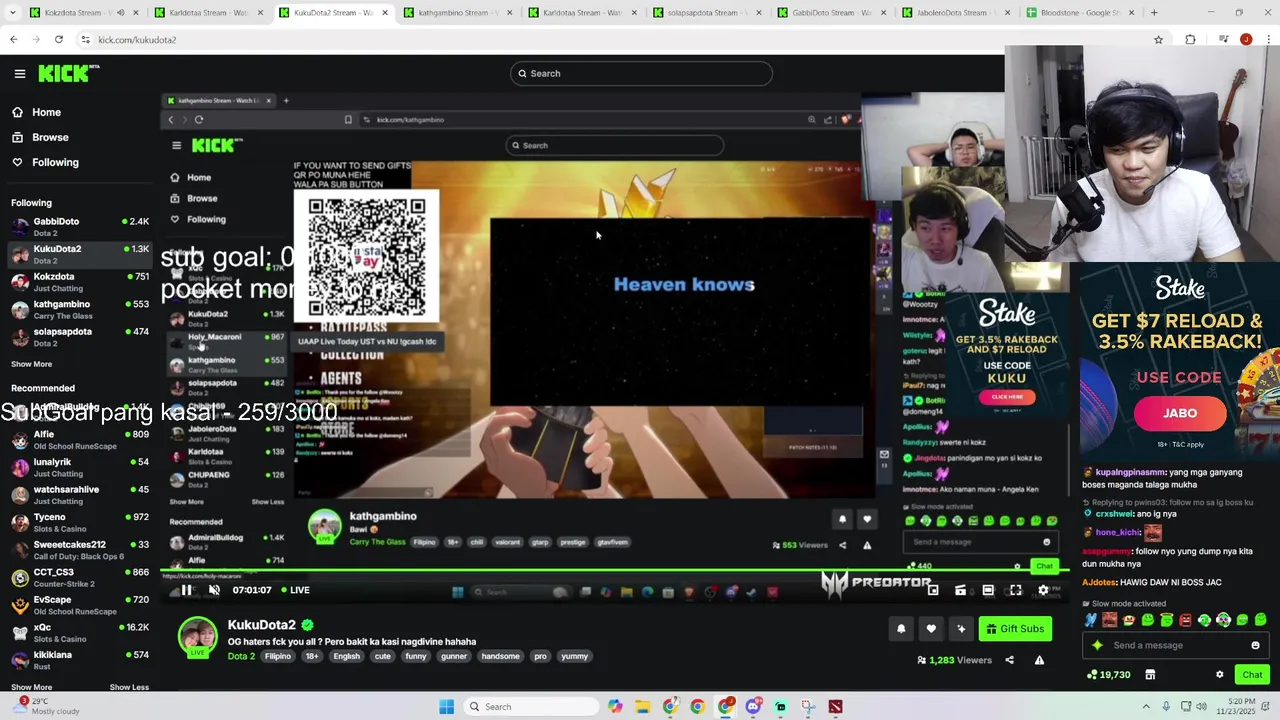Follow KukuDota2 with heart button

click(931, 629)
